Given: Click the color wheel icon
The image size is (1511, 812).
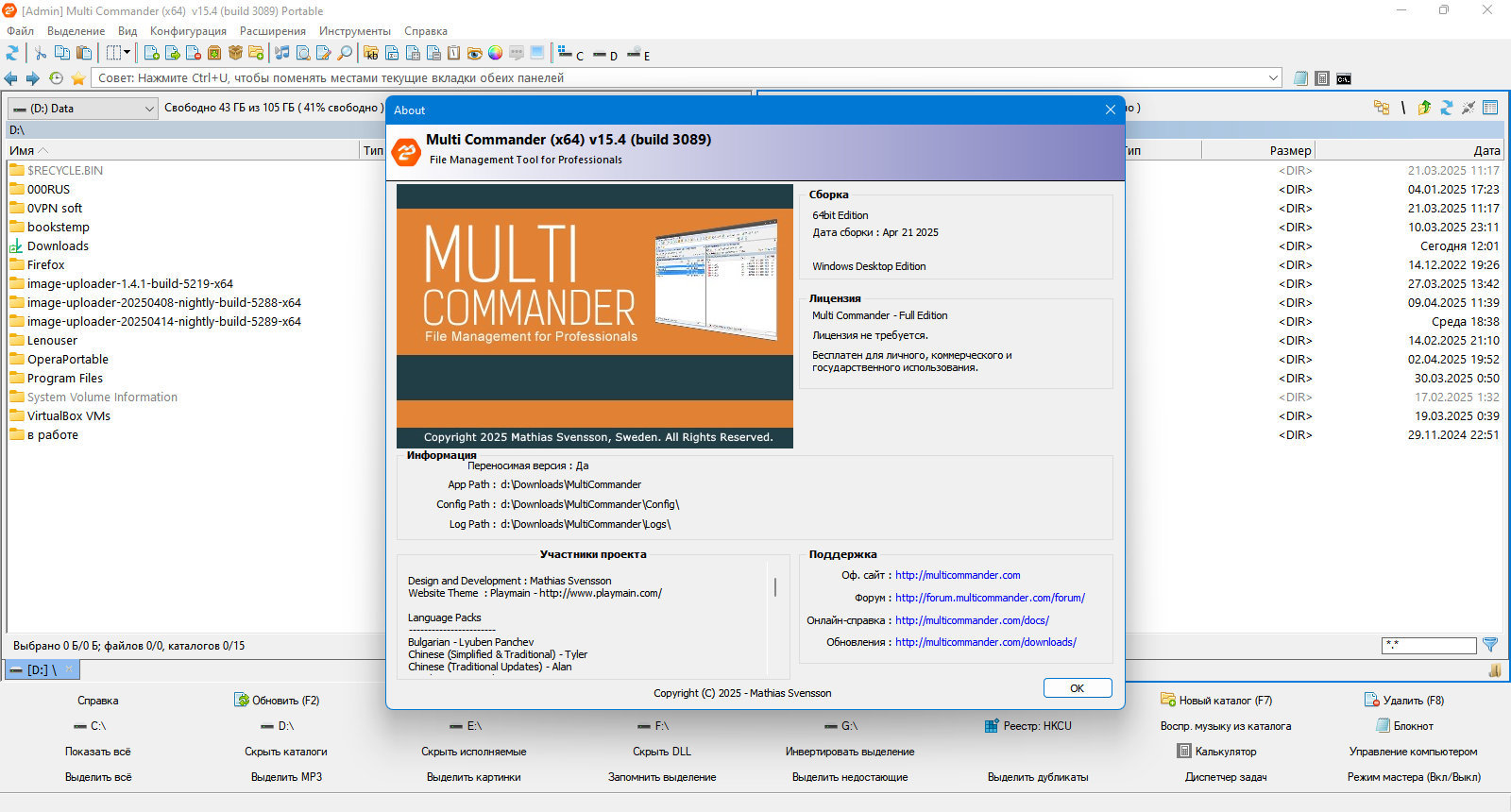Looking at the screenshot, I should (495, 53).
